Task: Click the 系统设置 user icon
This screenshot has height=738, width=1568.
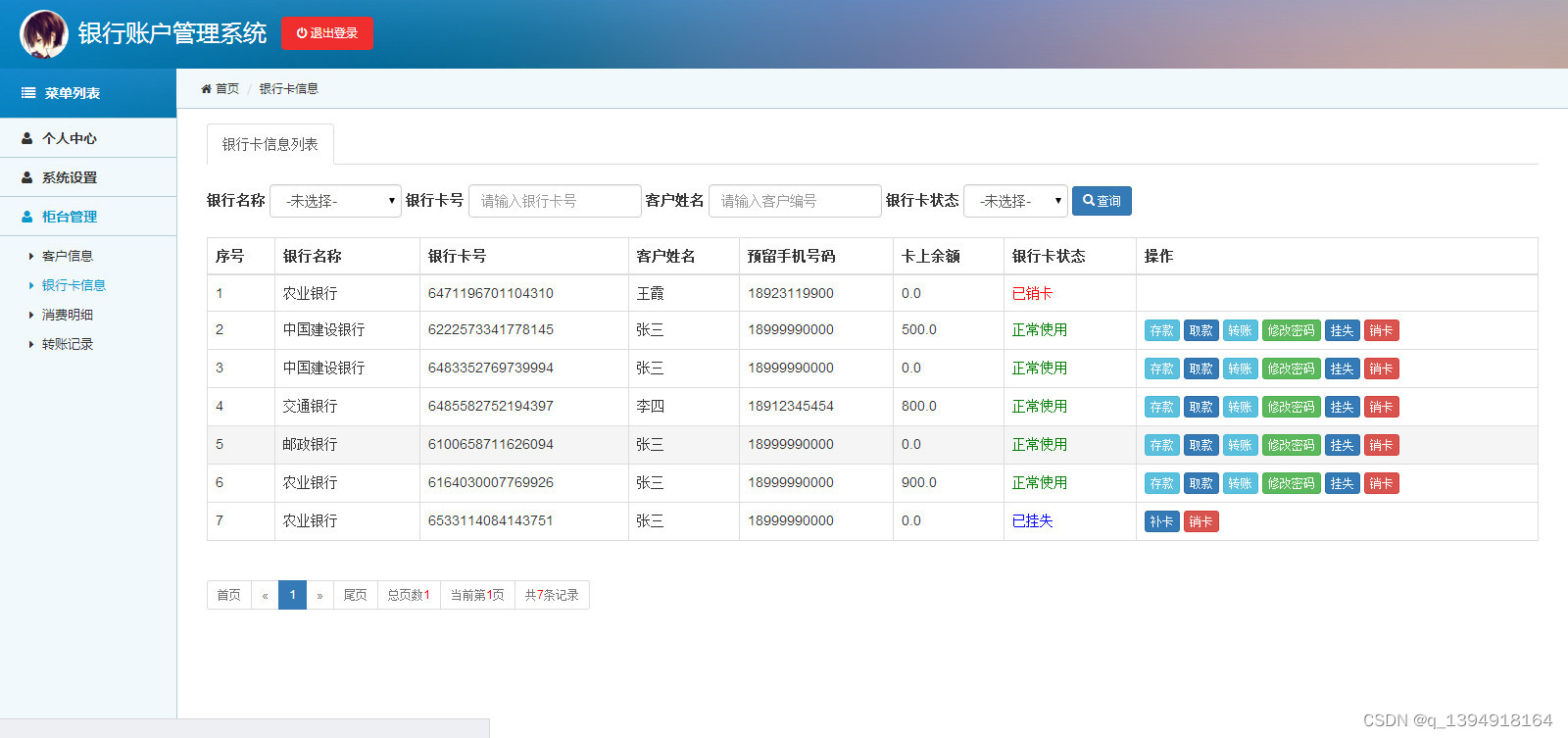Action: [27, 177]
